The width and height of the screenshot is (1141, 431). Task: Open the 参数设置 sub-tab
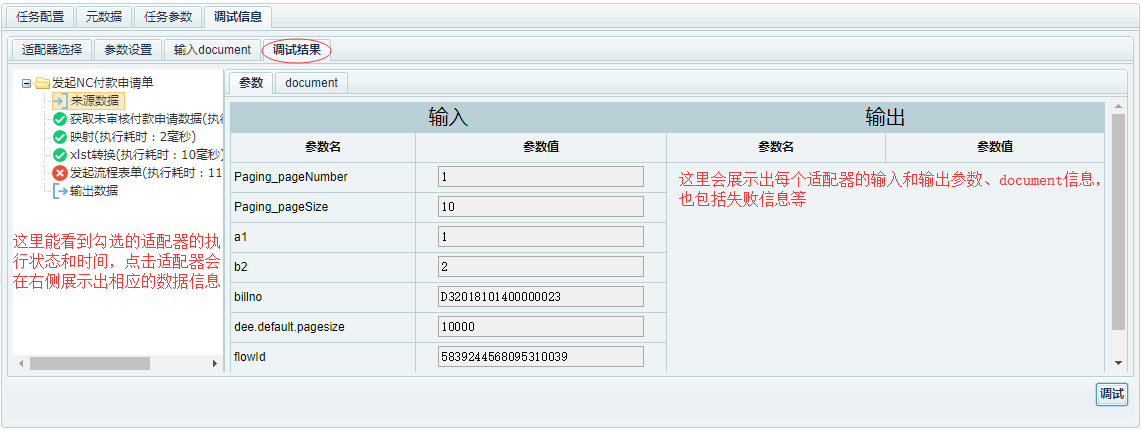click(128, 50)
